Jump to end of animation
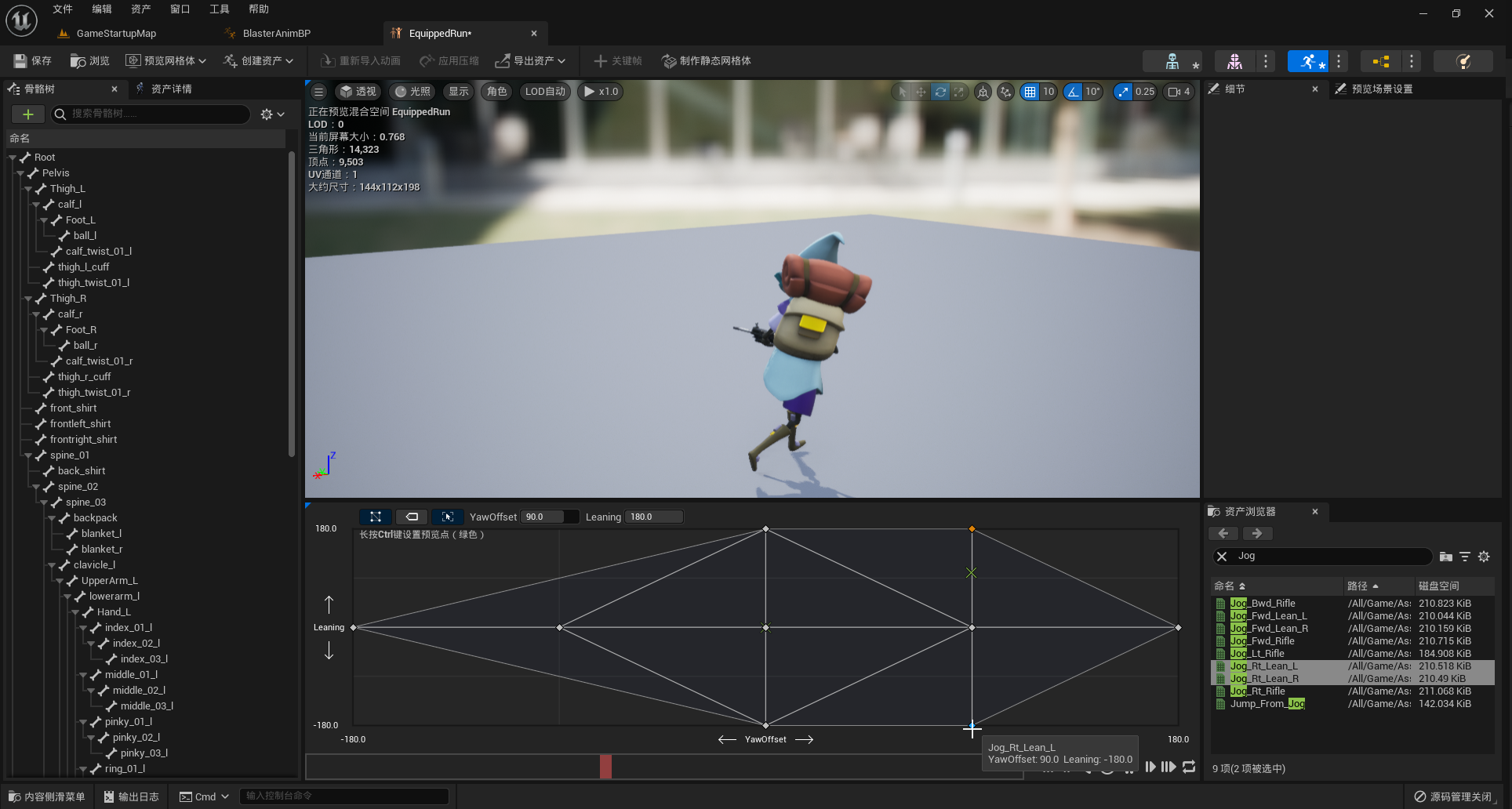The image size is (1512, 809). pos(1169,767)
